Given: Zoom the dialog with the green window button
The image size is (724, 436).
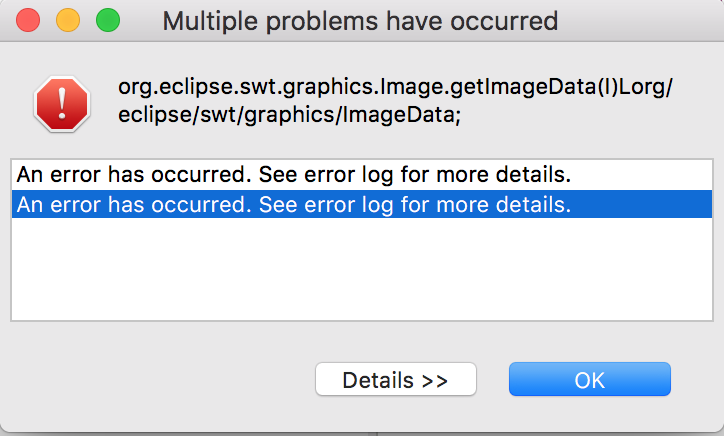Looking at the screenshot, I should tap(108, 21).
